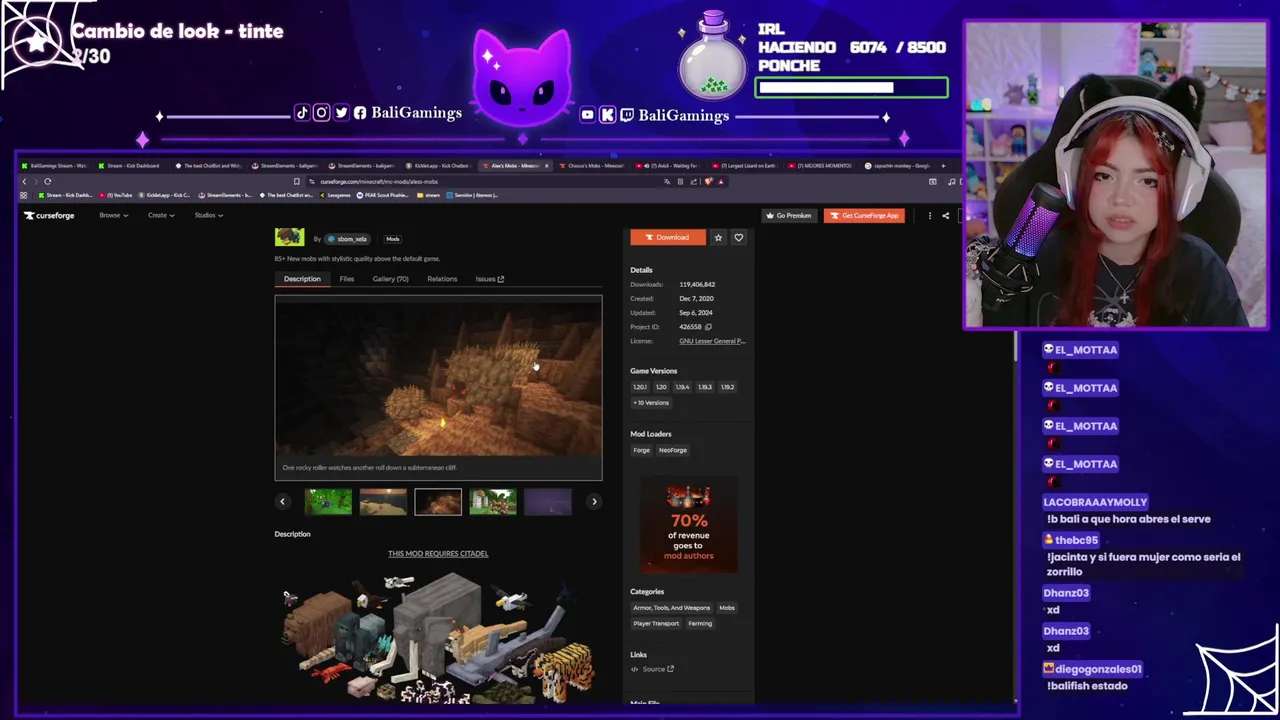This screenshot has width=1280, height=720.
Task: Click the next gallery arrow
Action: pyautogui.click(x=594, y=502)
